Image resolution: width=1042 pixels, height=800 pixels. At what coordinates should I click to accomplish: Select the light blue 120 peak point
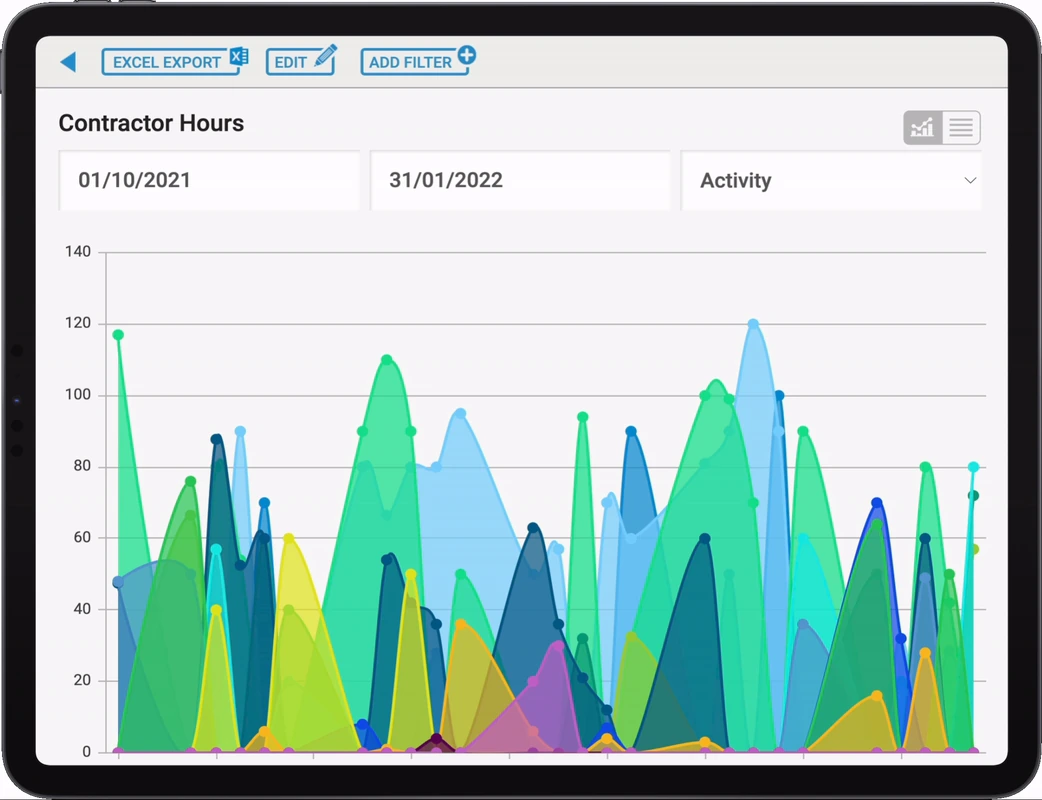pos(753,324)
